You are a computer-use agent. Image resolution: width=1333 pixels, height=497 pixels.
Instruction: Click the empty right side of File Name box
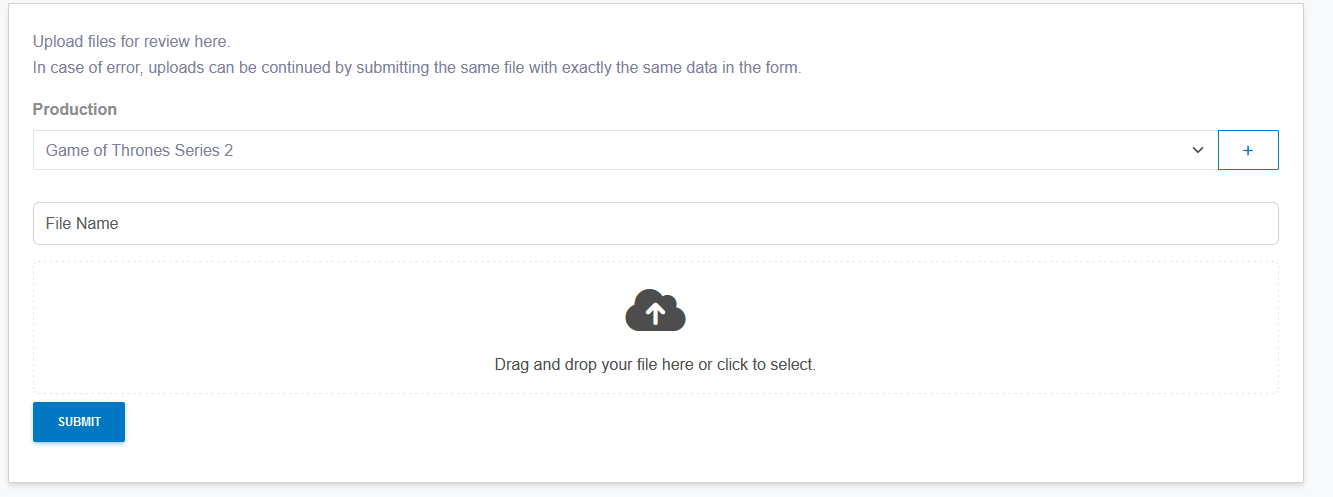tap(1100, 224)
